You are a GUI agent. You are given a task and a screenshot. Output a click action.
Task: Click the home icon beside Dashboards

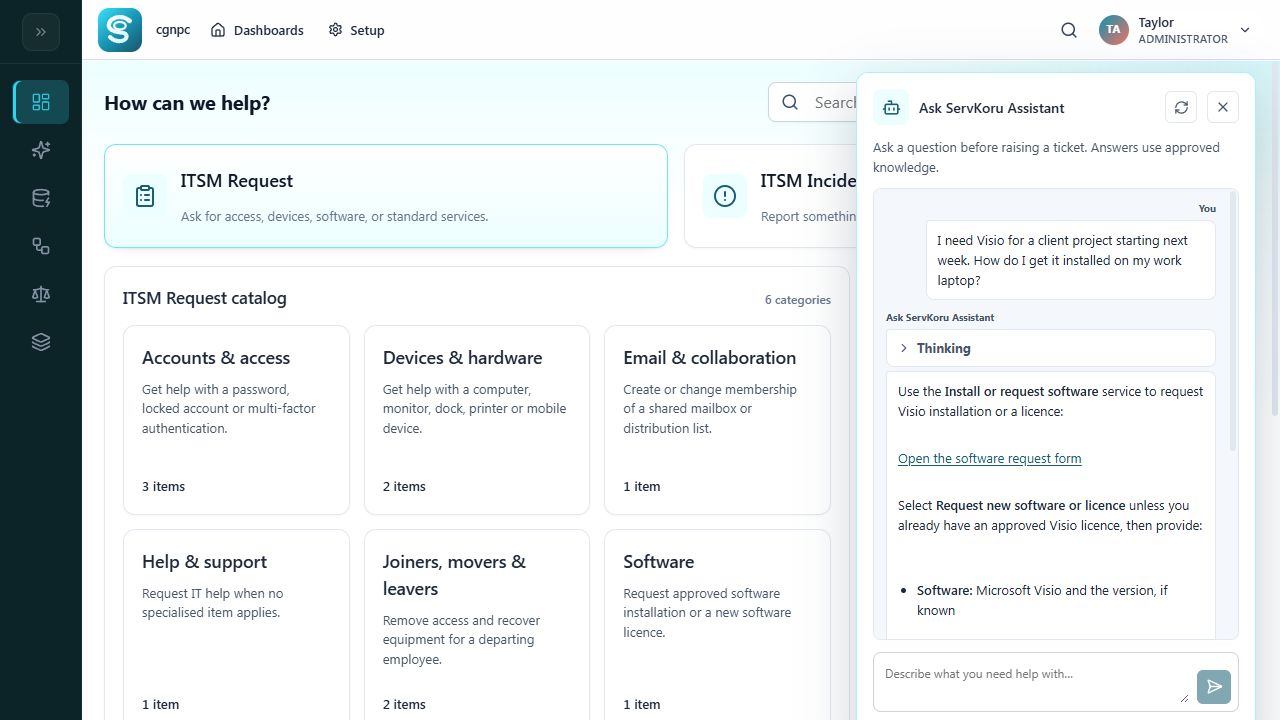coord(218,30)
